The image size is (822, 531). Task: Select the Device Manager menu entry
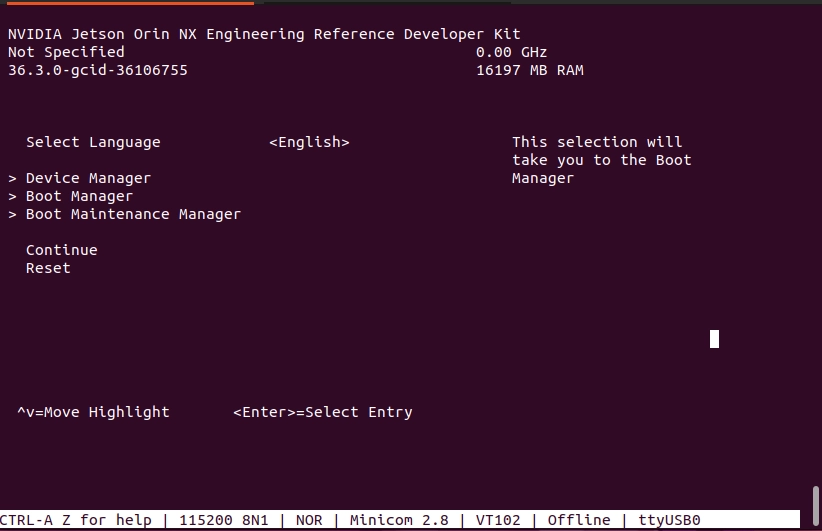pyautogui.click(x=88, y=178)
